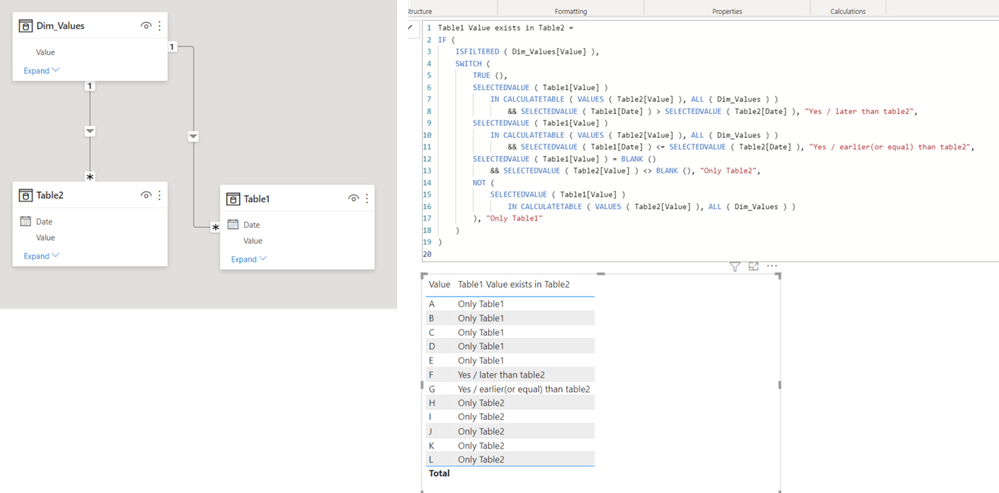Open the Calculations ribbon group
This screenshot has width=999, height=493.
pos(848,11)
